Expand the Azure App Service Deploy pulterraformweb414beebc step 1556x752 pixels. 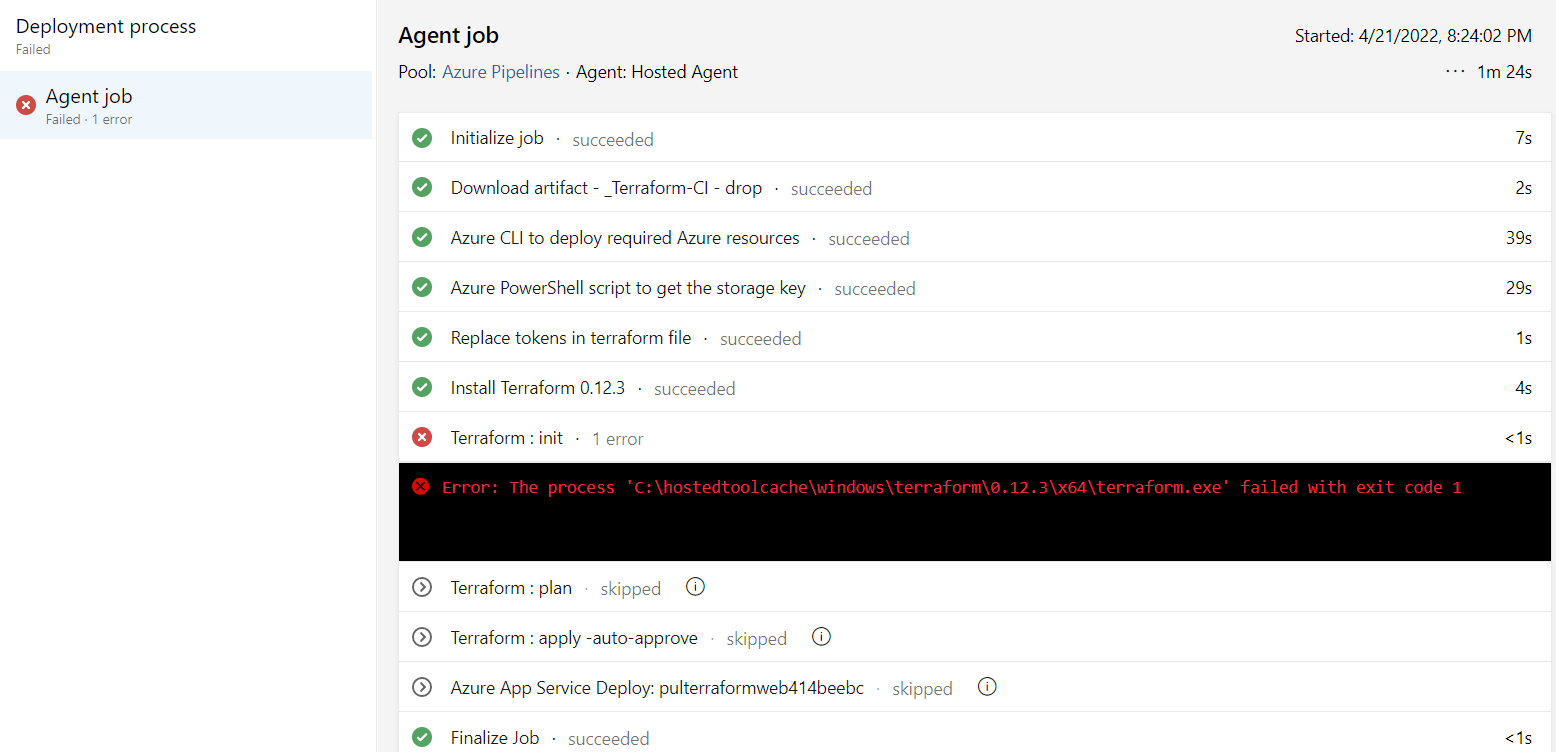point(421,687)
